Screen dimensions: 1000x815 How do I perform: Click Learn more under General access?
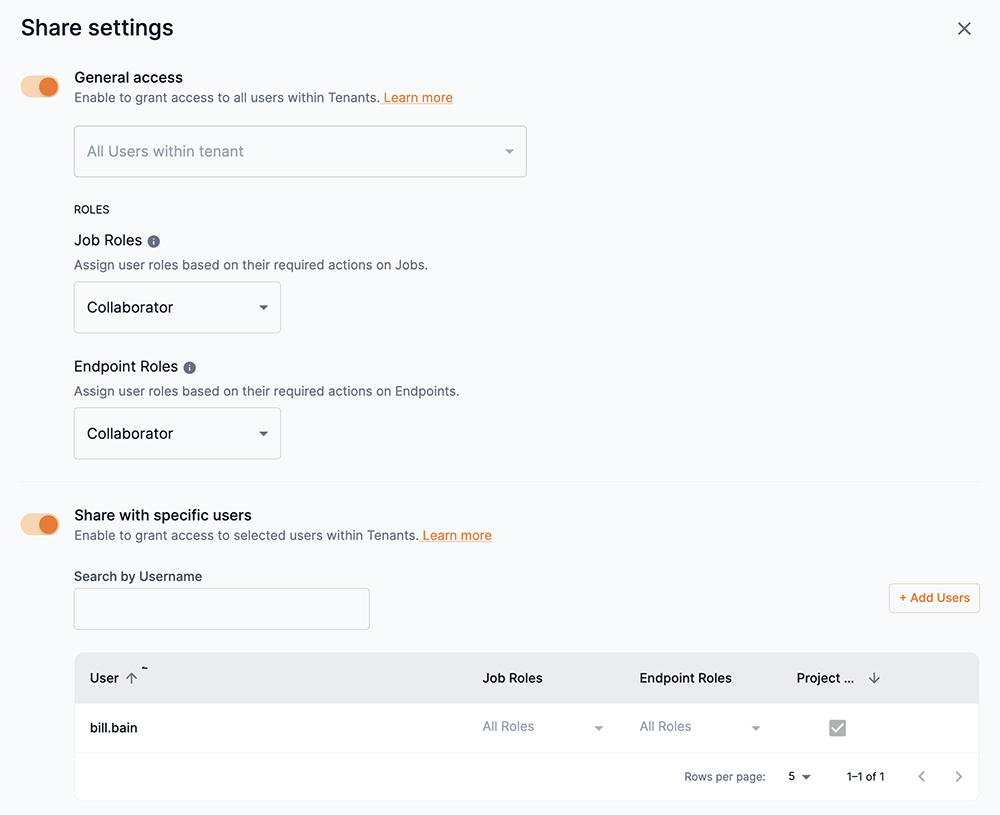click(417, 97)
